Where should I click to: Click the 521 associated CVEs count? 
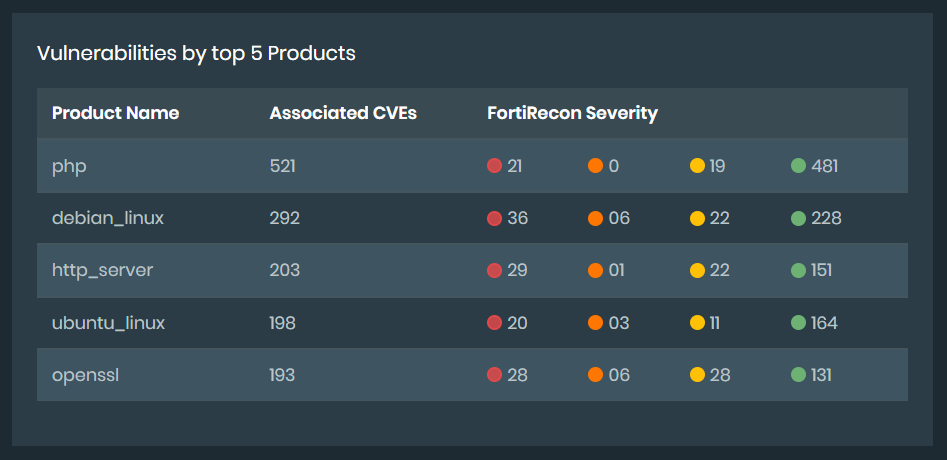tap(282, 166)
